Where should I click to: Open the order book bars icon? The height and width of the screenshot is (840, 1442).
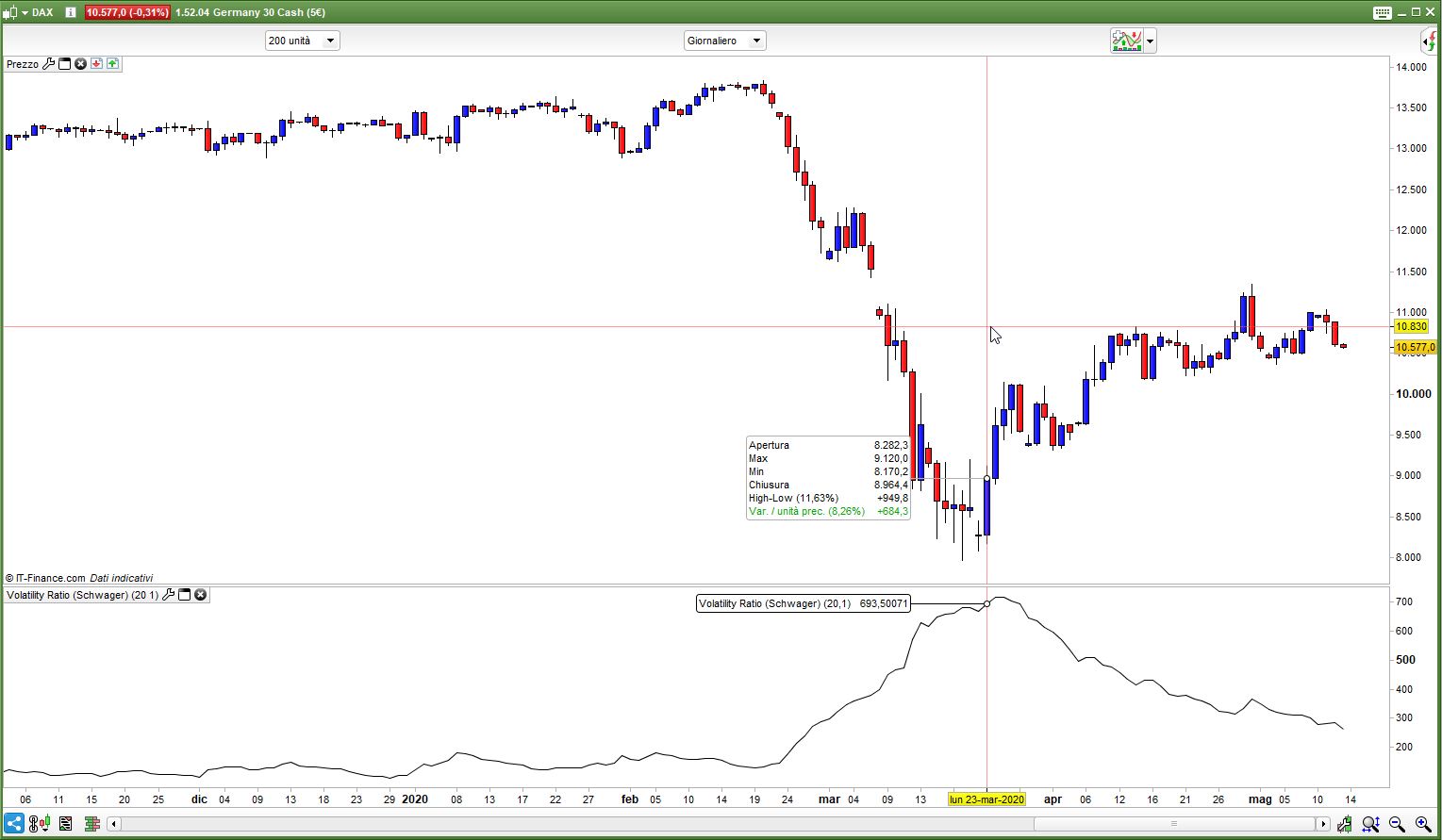tap(91, 824)
